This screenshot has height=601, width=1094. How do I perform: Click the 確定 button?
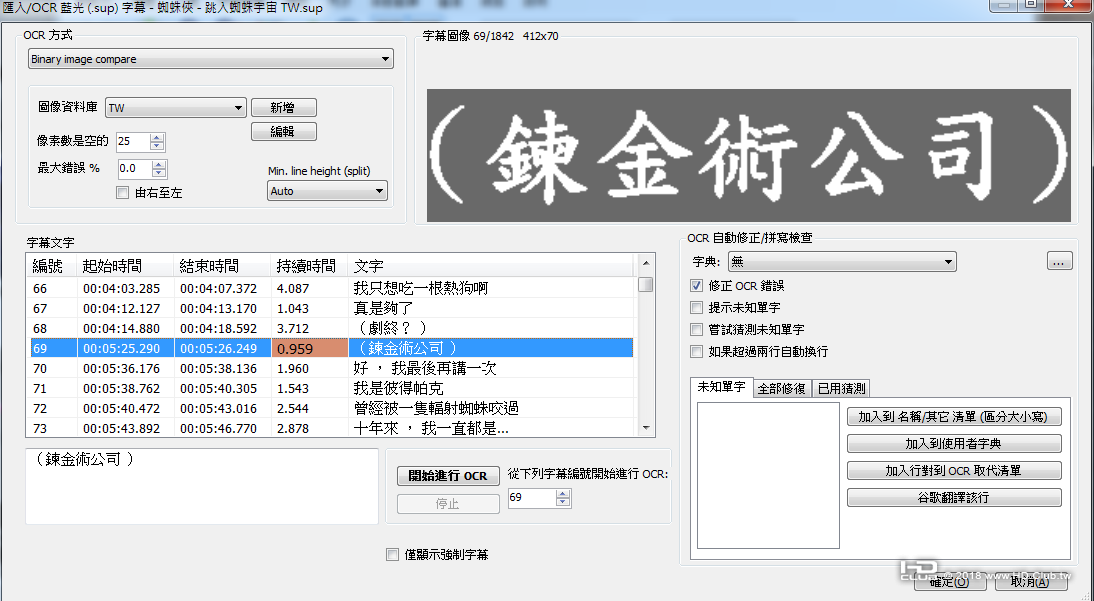coord(950,582)
